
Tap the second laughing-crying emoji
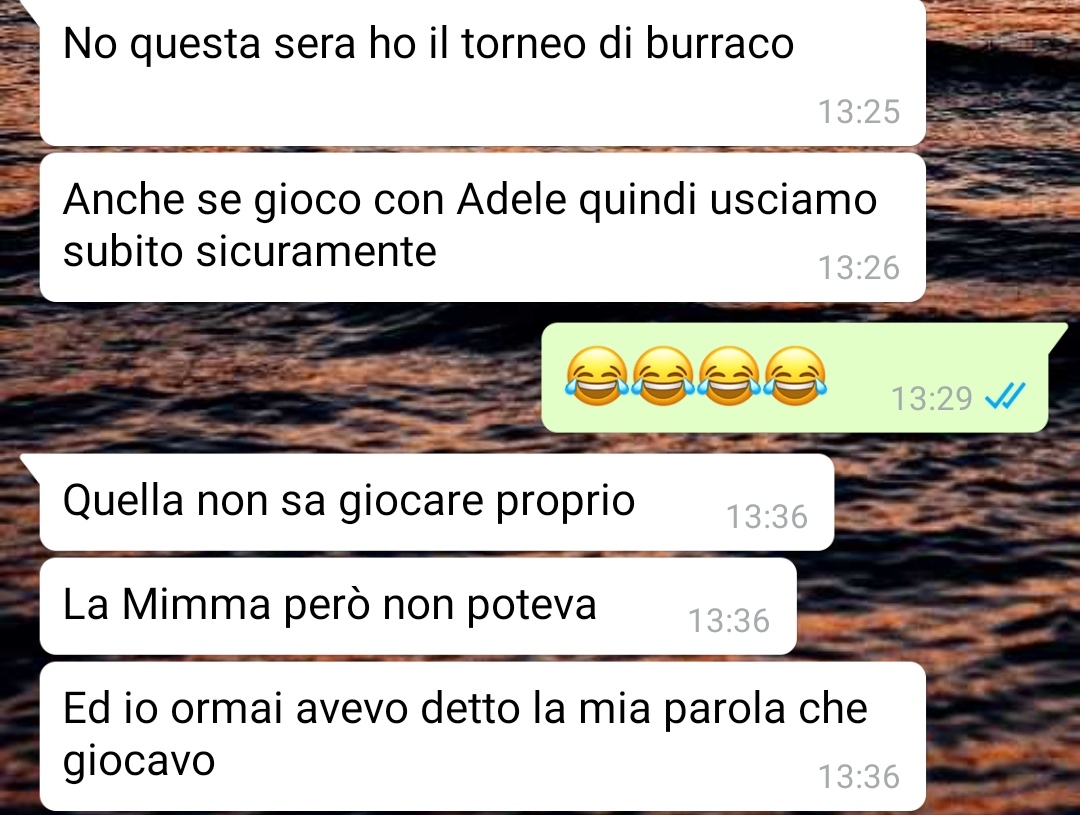click(663, 375)
